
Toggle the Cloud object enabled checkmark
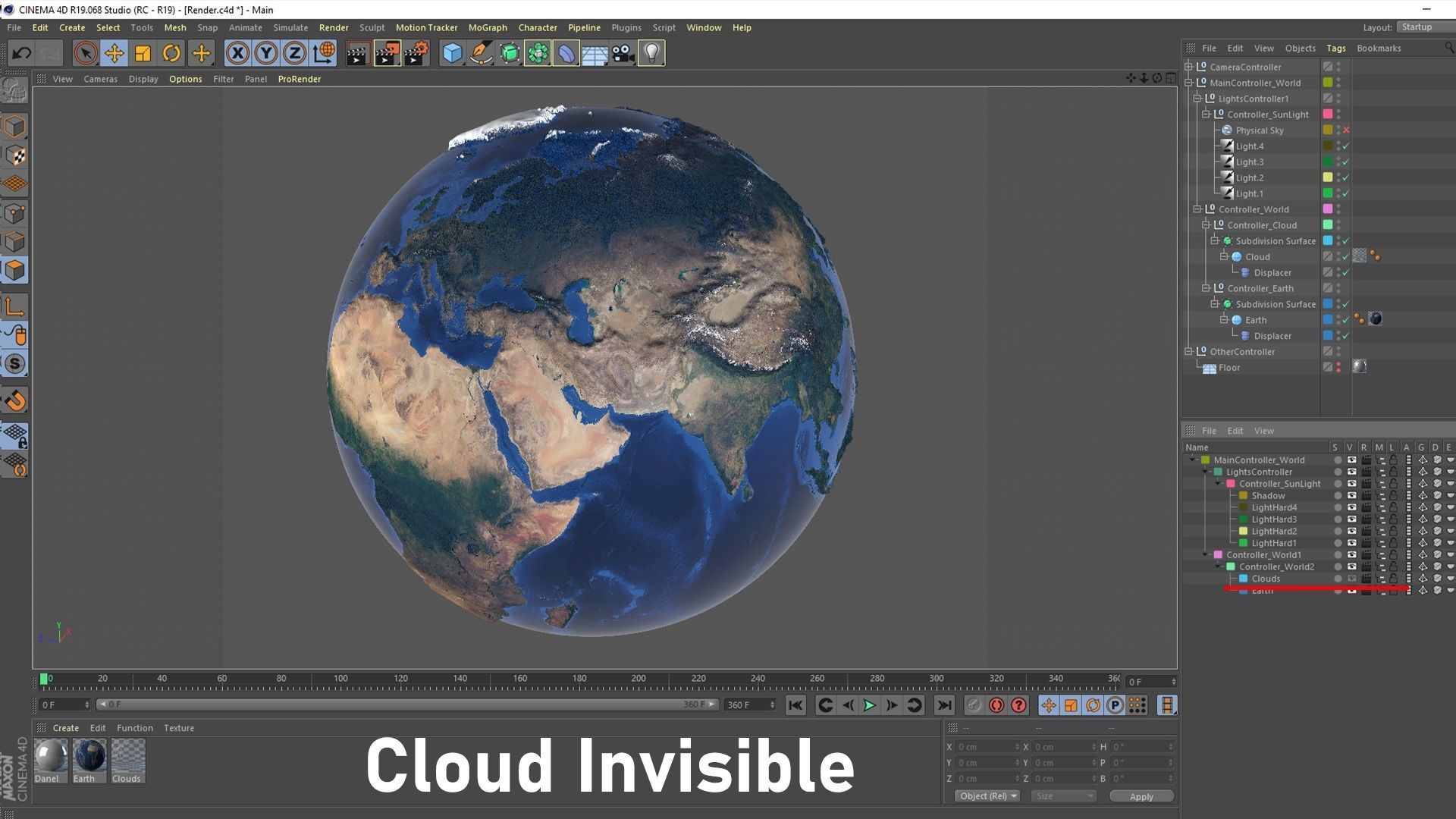1346,257
